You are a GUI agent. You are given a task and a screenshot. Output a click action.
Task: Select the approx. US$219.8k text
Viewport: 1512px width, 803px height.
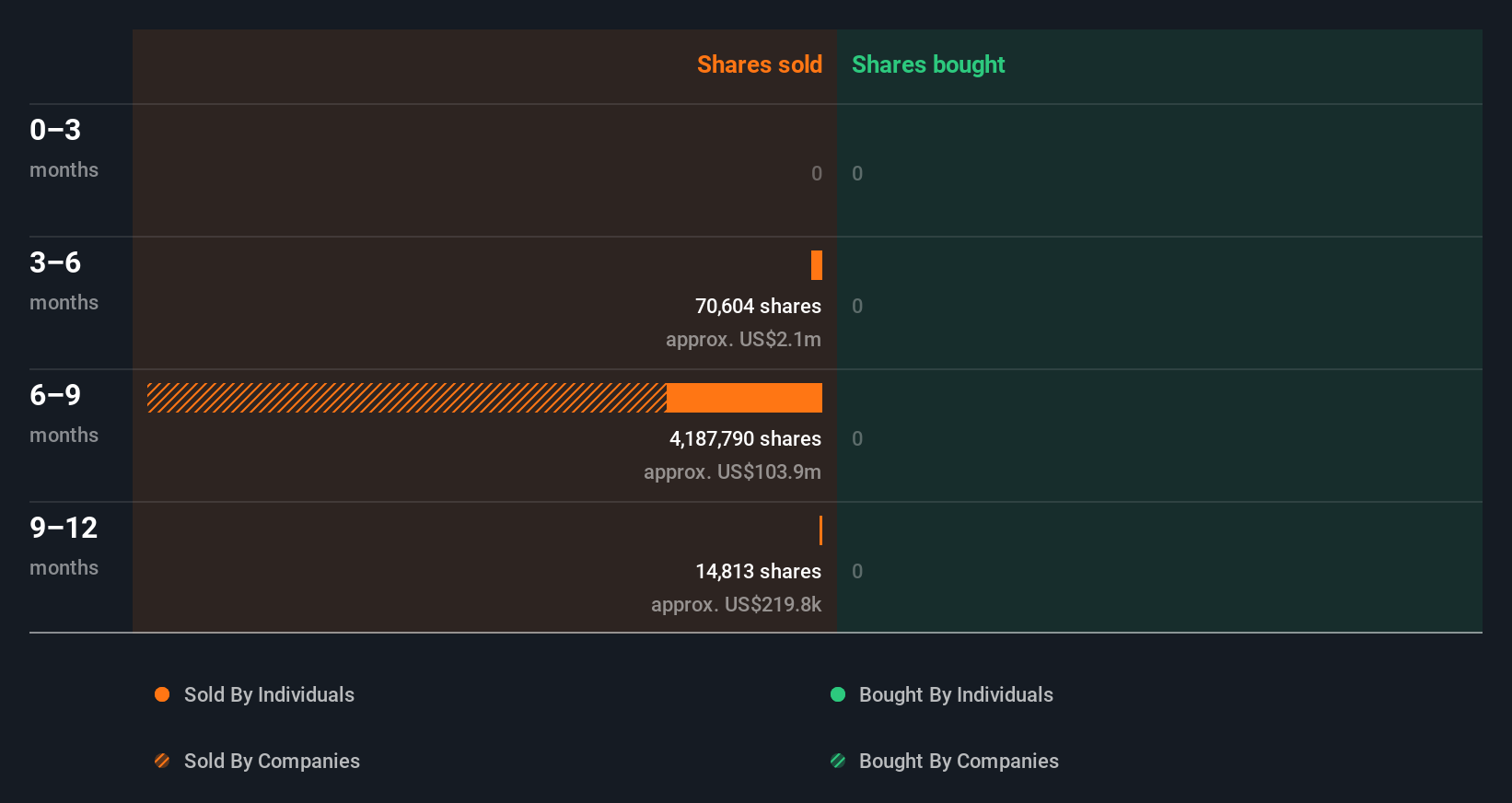point(736,604)
